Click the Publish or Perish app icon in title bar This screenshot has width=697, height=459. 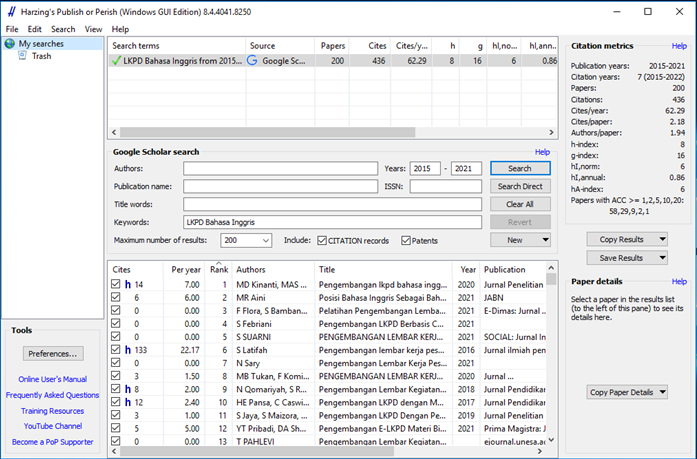[11, 12]
